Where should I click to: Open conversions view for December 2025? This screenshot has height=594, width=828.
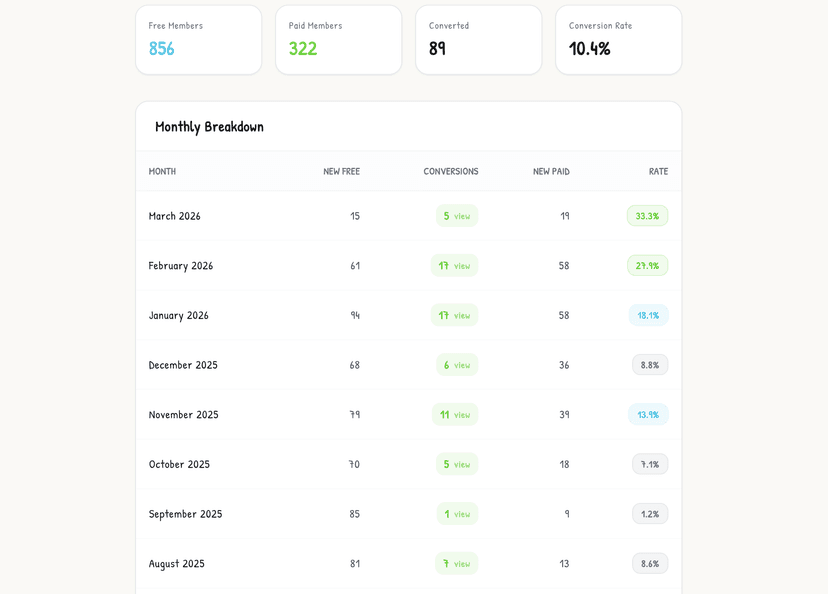[x=456, y=364]
